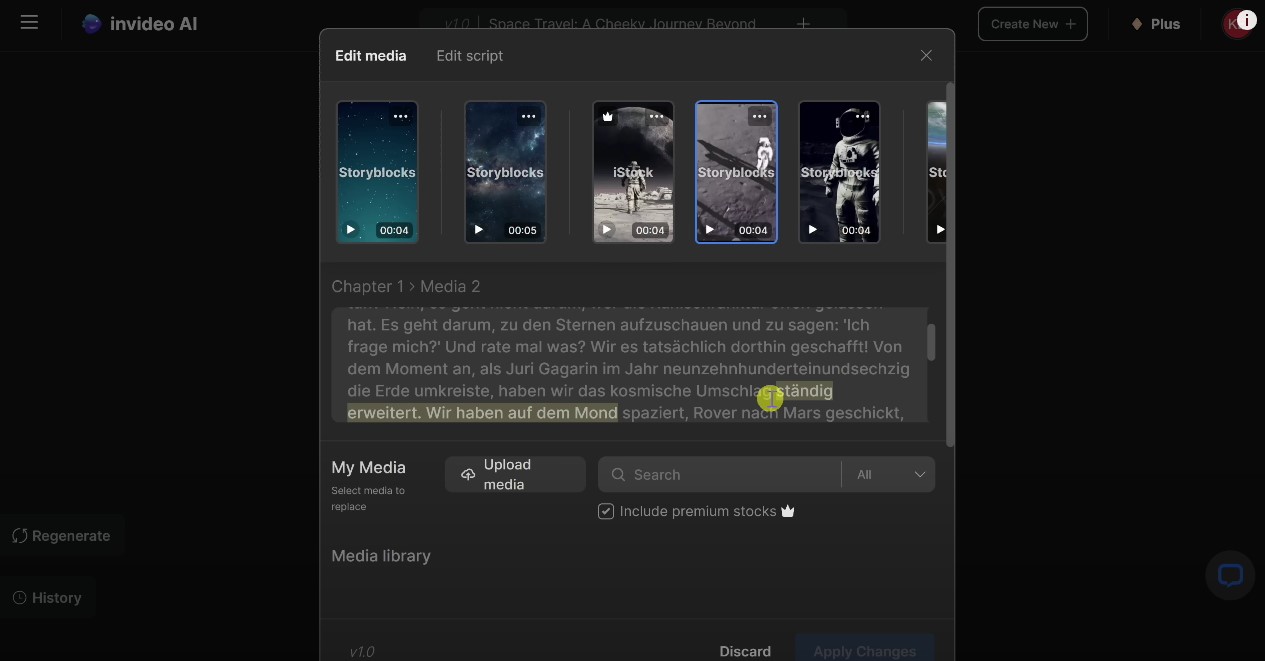The image size is (1265, 661).
Task: Open options on first Storyblocks 00:04 clip
Action: click(400, 116)
